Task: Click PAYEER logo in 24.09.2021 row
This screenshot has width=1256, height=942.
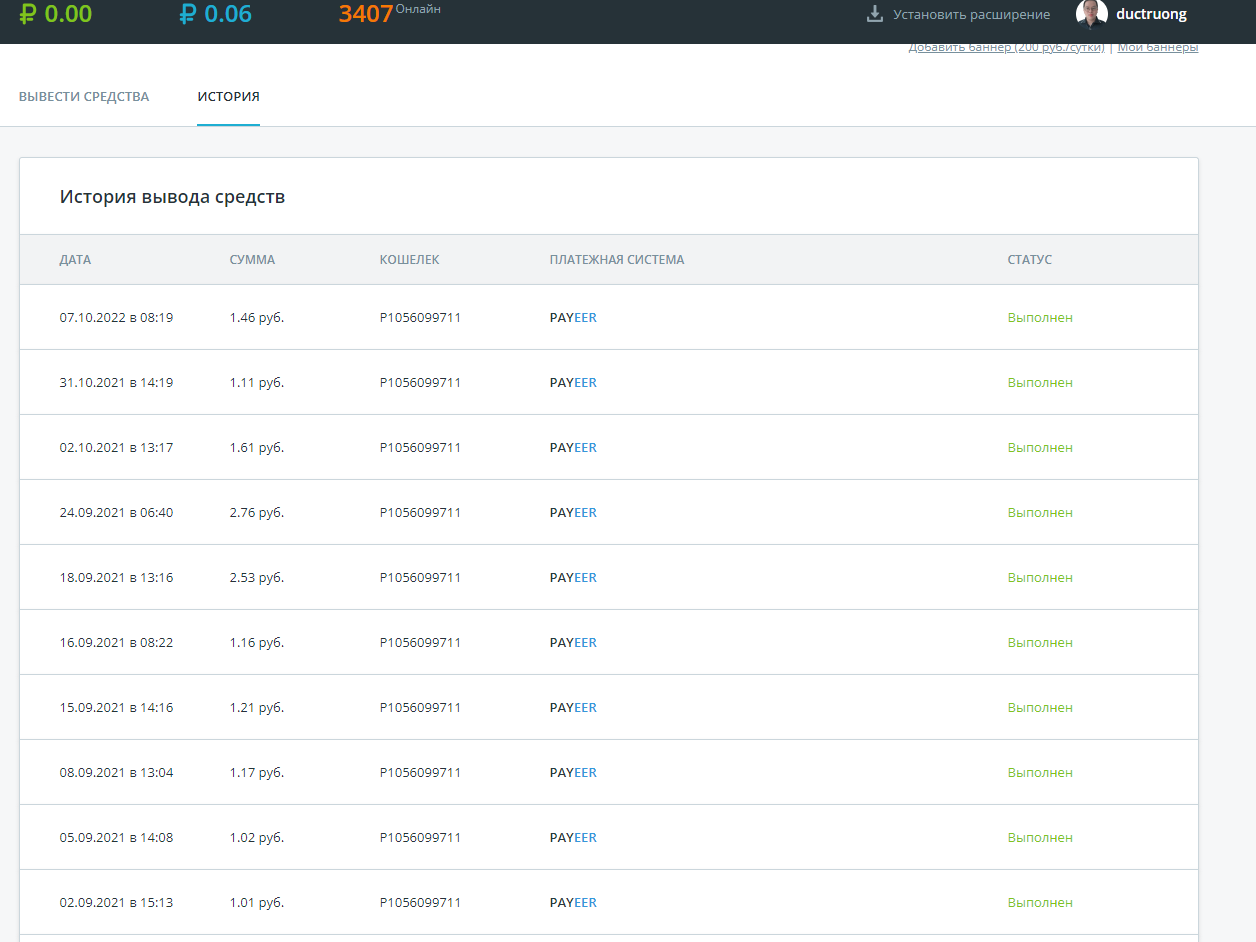Action: pyautogui.click(x=573, y=513)
